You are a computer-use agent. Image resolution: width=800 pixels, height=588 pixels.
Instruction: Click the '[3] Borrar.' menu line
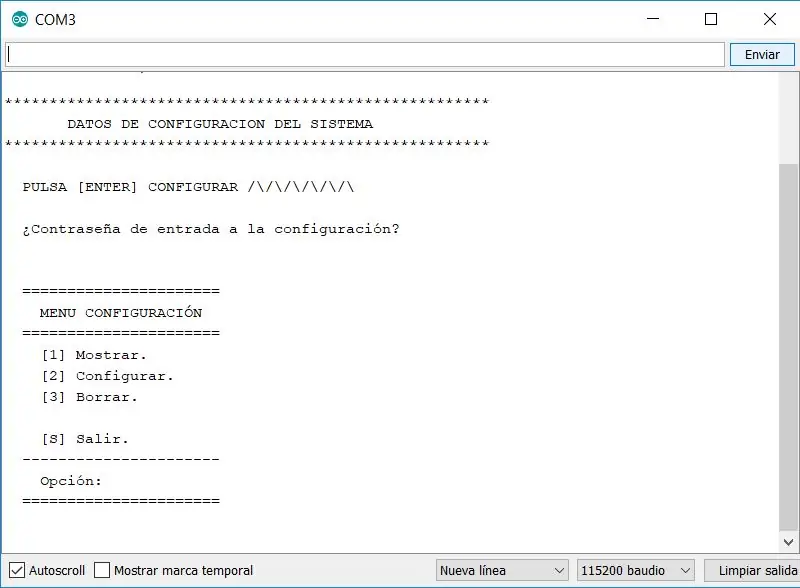tap(89, 397)
